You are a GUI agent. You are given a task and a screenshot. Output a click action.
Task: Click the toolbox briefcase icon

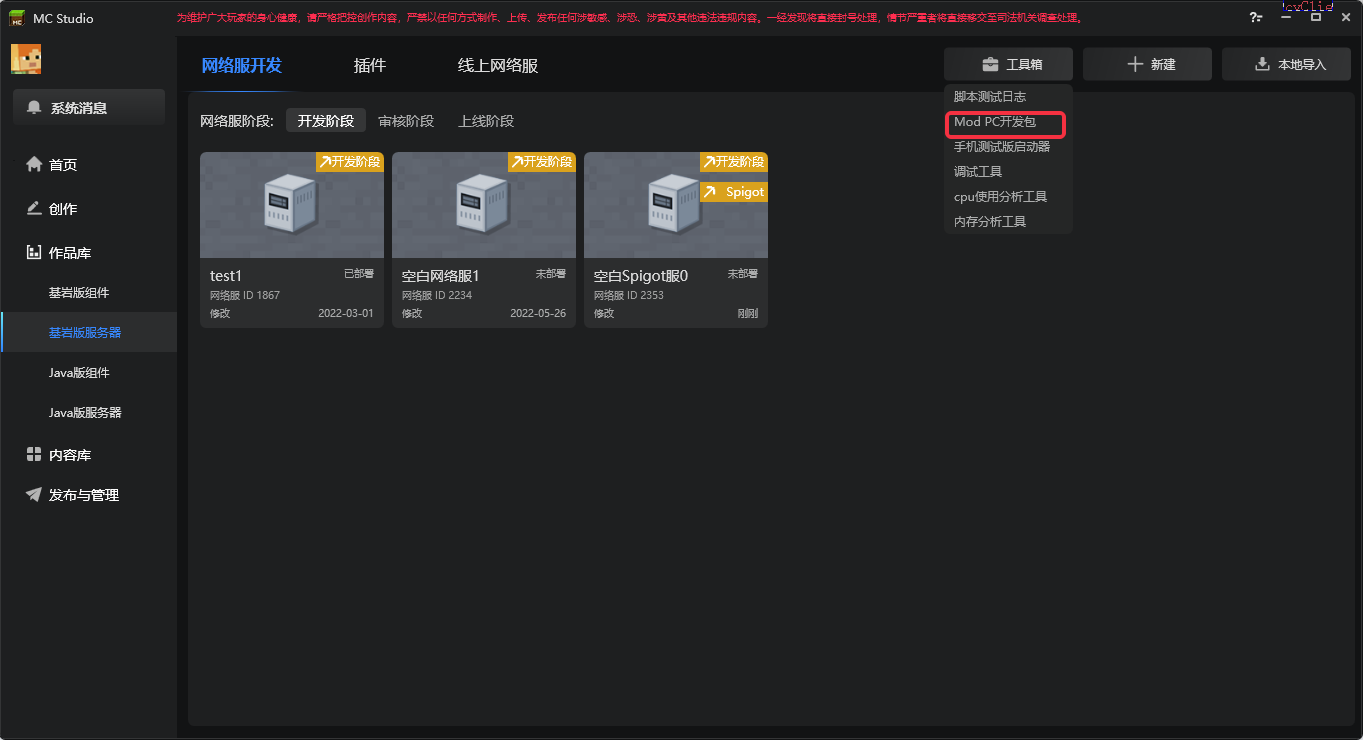click(x=990, y=64)
